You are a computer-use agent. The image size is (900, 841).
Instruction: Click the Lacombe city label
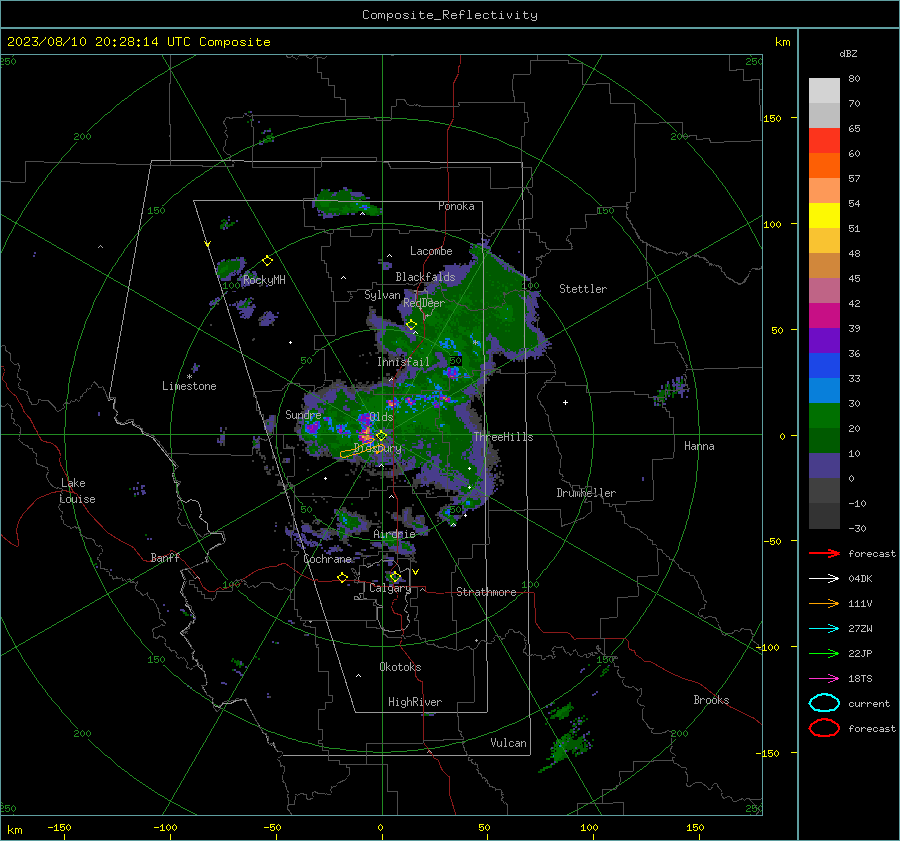pos(431,251)
